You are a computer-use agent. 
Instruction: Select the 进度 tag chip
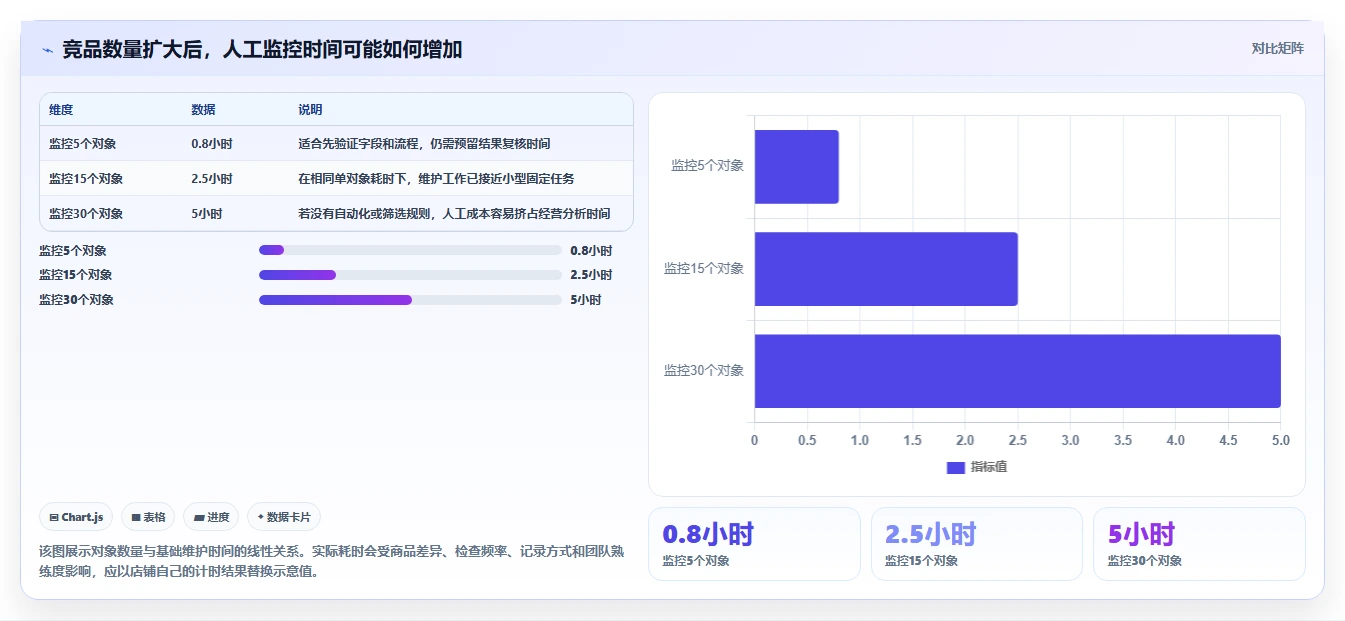(211, 517)
